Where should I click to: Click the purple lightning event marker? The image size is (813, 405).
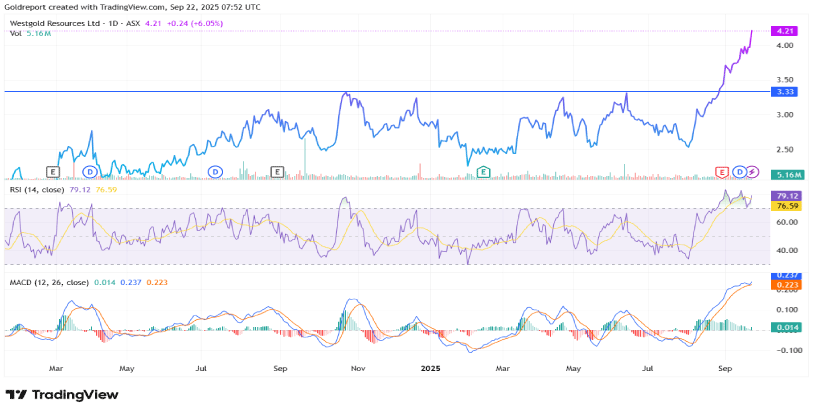pyautogui.click(x=753, y=172)
